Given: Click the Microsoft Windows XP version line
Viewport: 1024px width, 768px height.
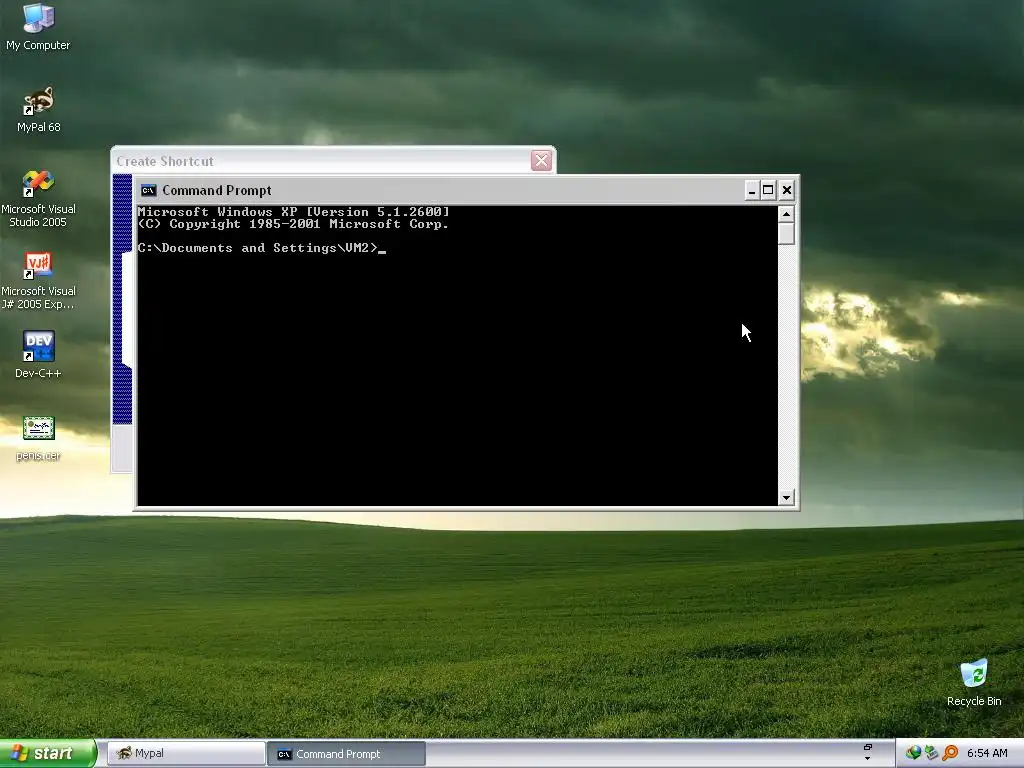Looking at the screenshot, I should point(293,212).
